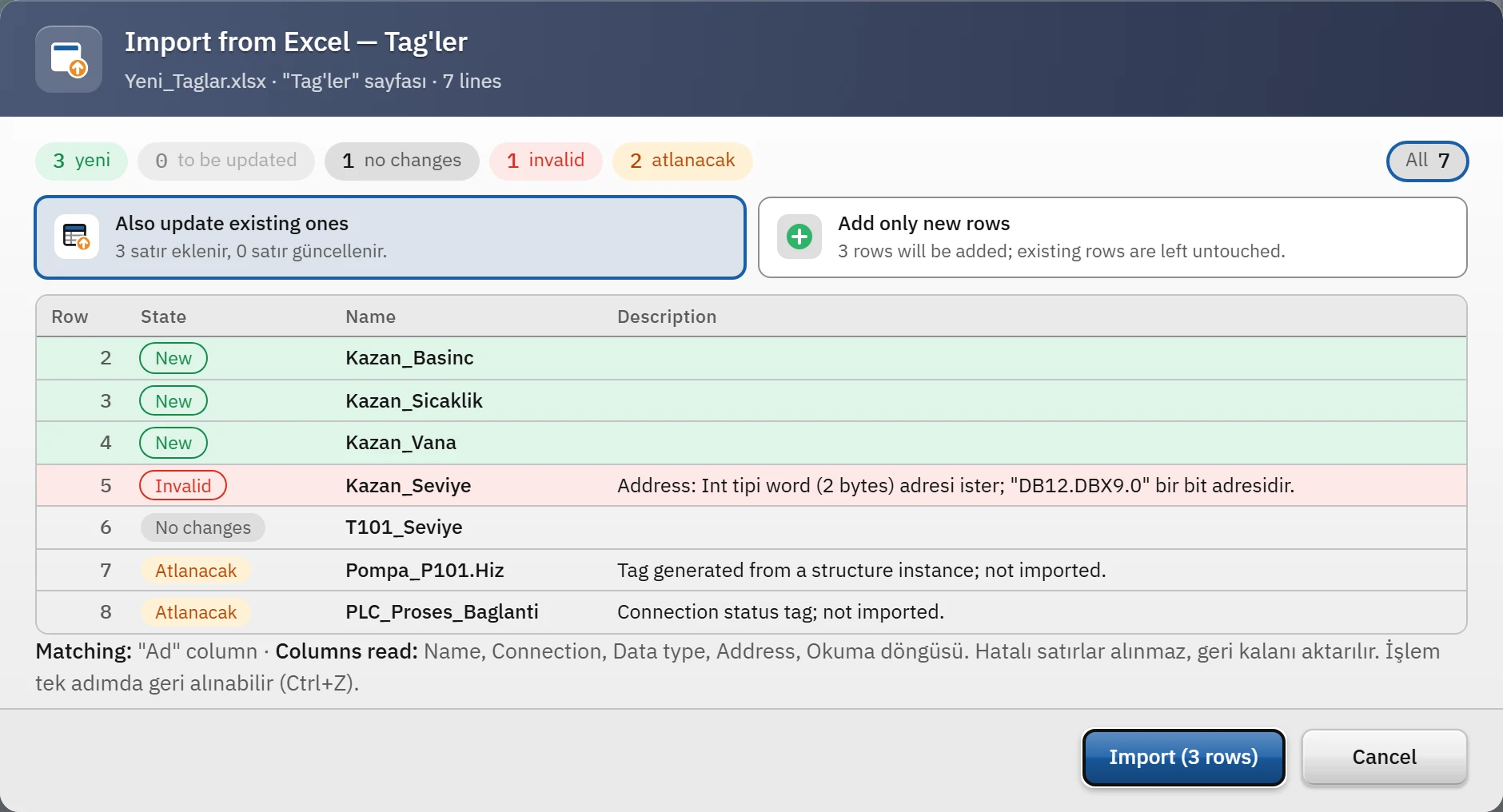
Task: Click the table-update icon beside Also update existing
Action: [x=77, y=237]
